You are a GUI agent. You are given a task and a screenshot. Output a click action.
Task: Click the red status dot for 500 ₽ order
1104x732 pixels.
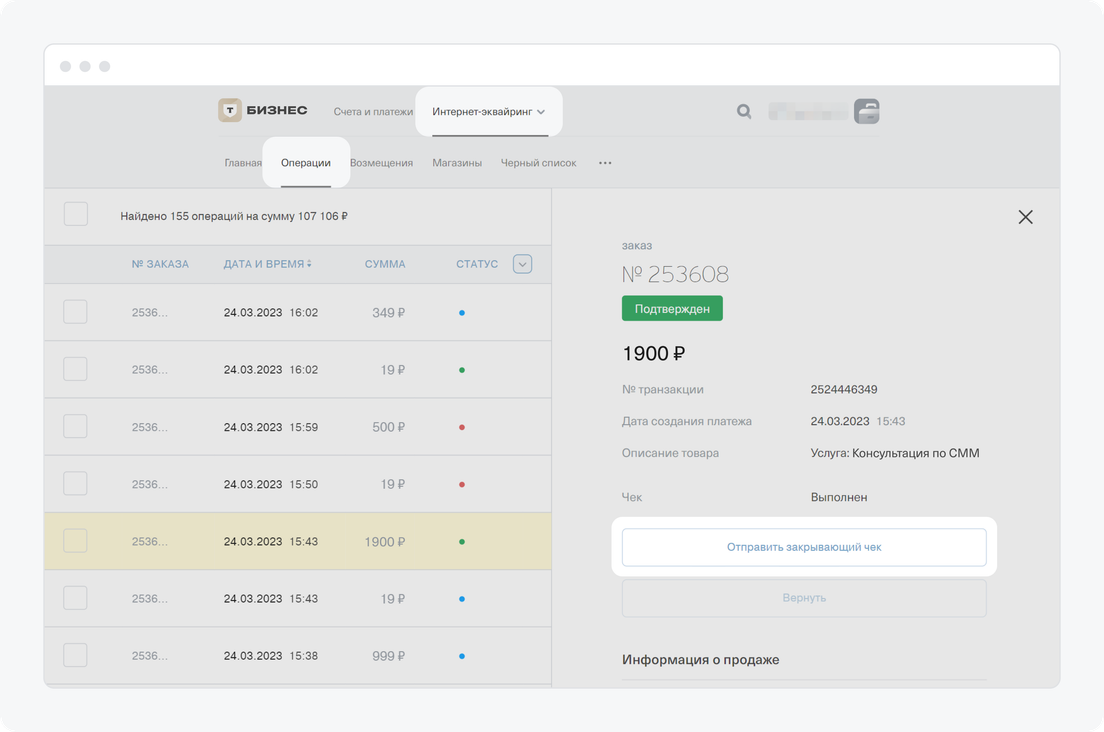(x=461, y=427)
